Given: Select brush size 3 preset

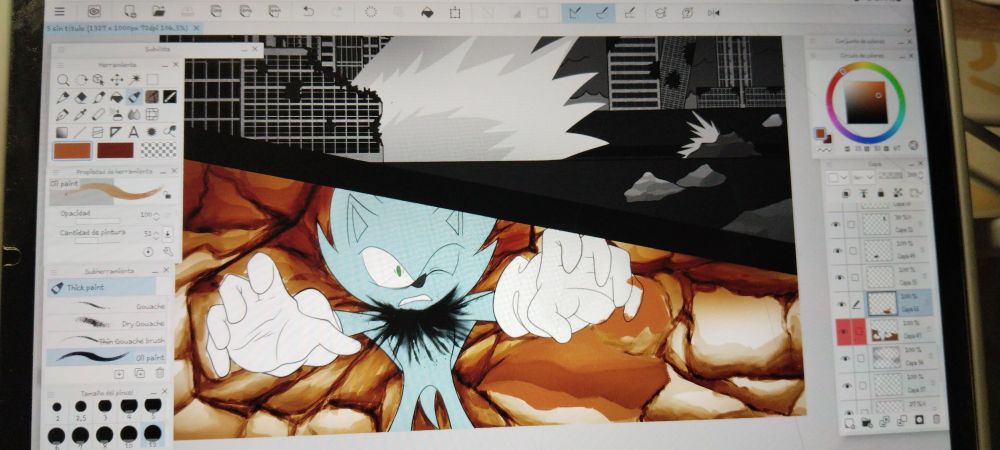Looking at the screenshot, I should (x=105, y=409).
